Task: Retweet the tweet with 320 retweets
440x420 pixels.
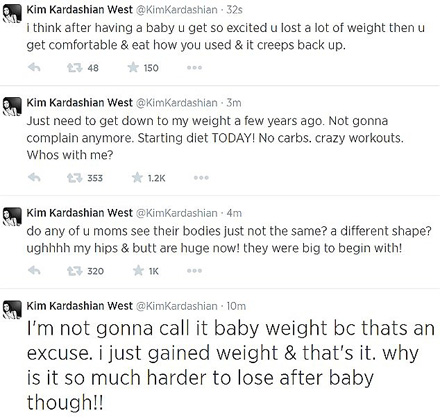Action: (x=75, y=271)
